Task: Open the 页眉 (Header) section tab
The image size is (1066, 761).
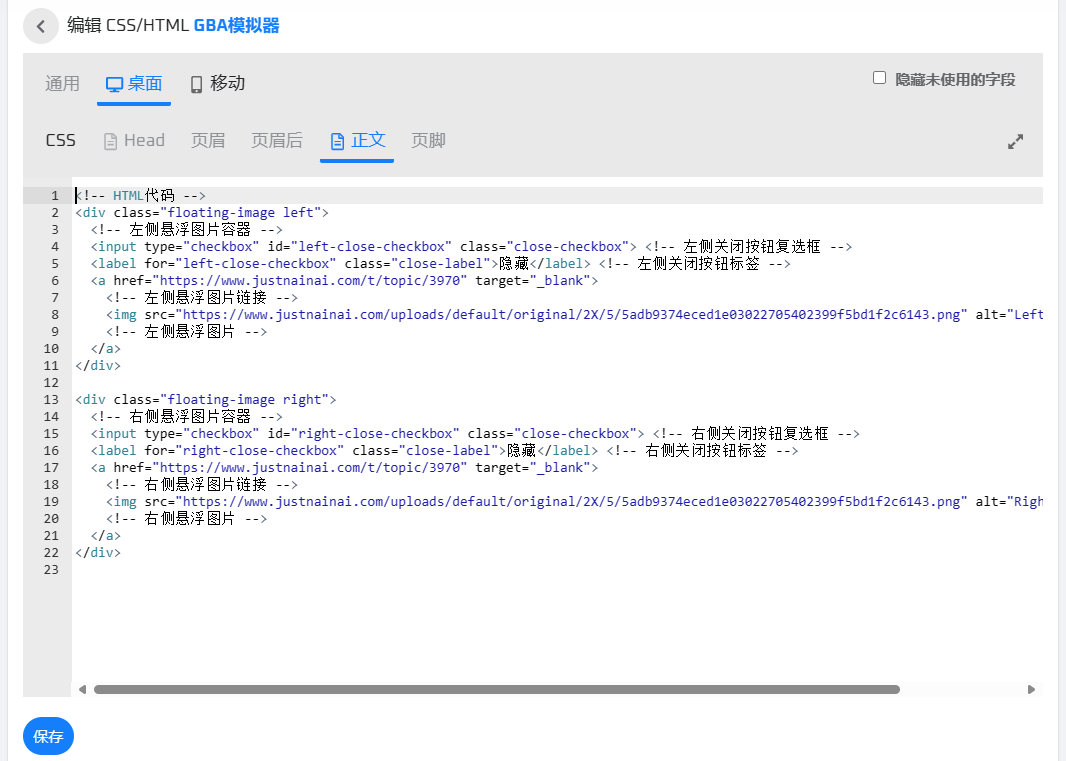Action: tap(208, 141)
